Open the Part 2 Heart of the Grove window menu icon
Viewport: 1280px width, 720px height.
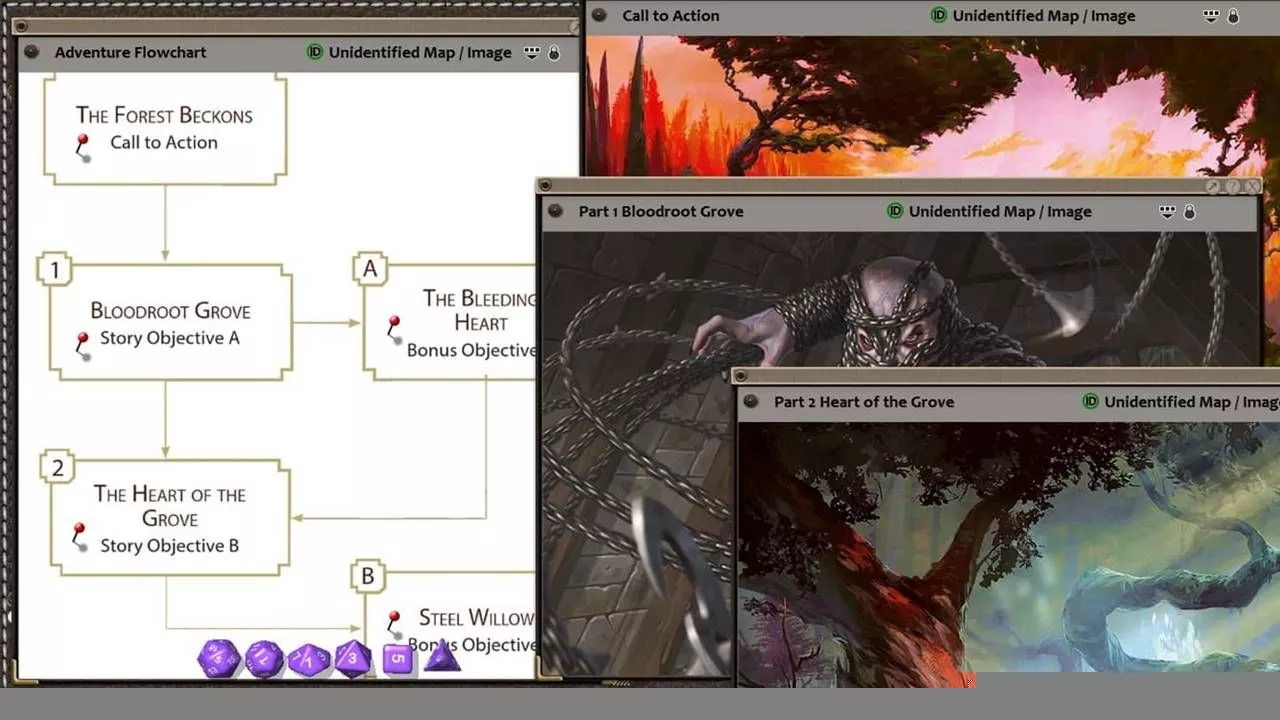point(751,401)
